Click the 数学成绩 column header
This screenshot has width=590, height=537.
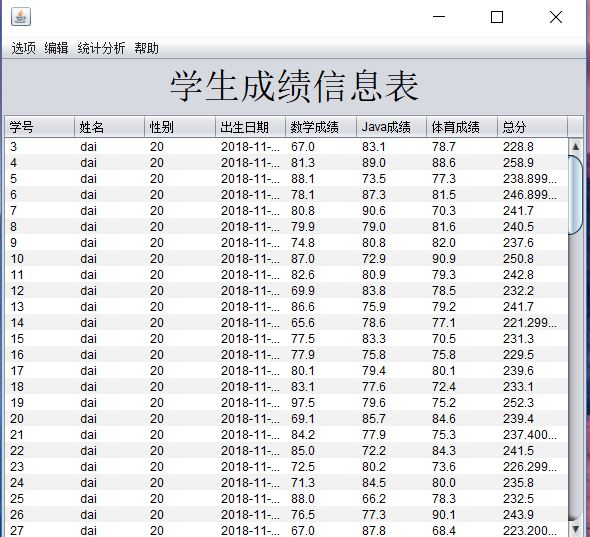click(x=321, y=127)
